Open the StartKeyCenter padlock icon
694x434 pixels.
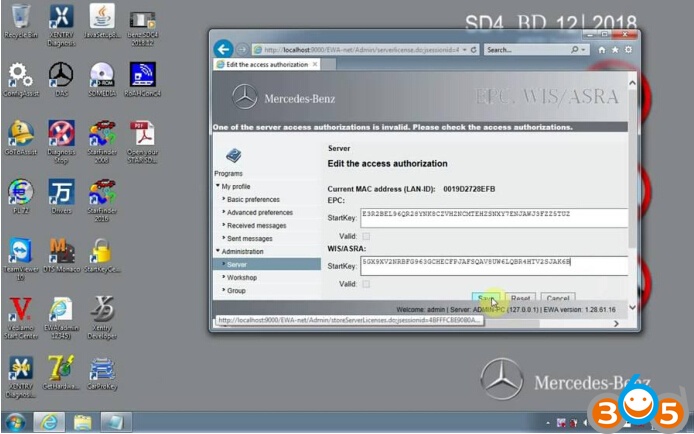point(102,256)
